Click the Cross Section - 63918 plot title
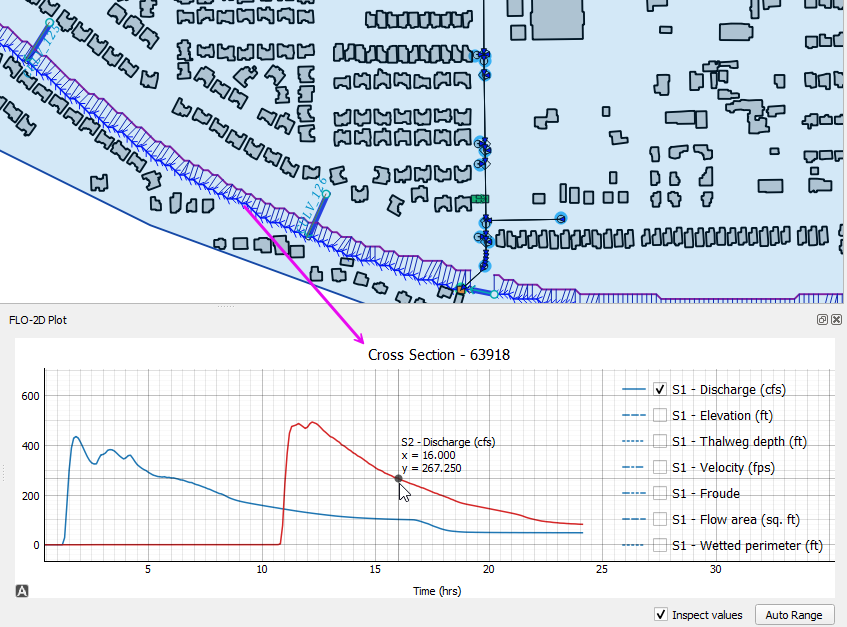 tap(439, 355)
